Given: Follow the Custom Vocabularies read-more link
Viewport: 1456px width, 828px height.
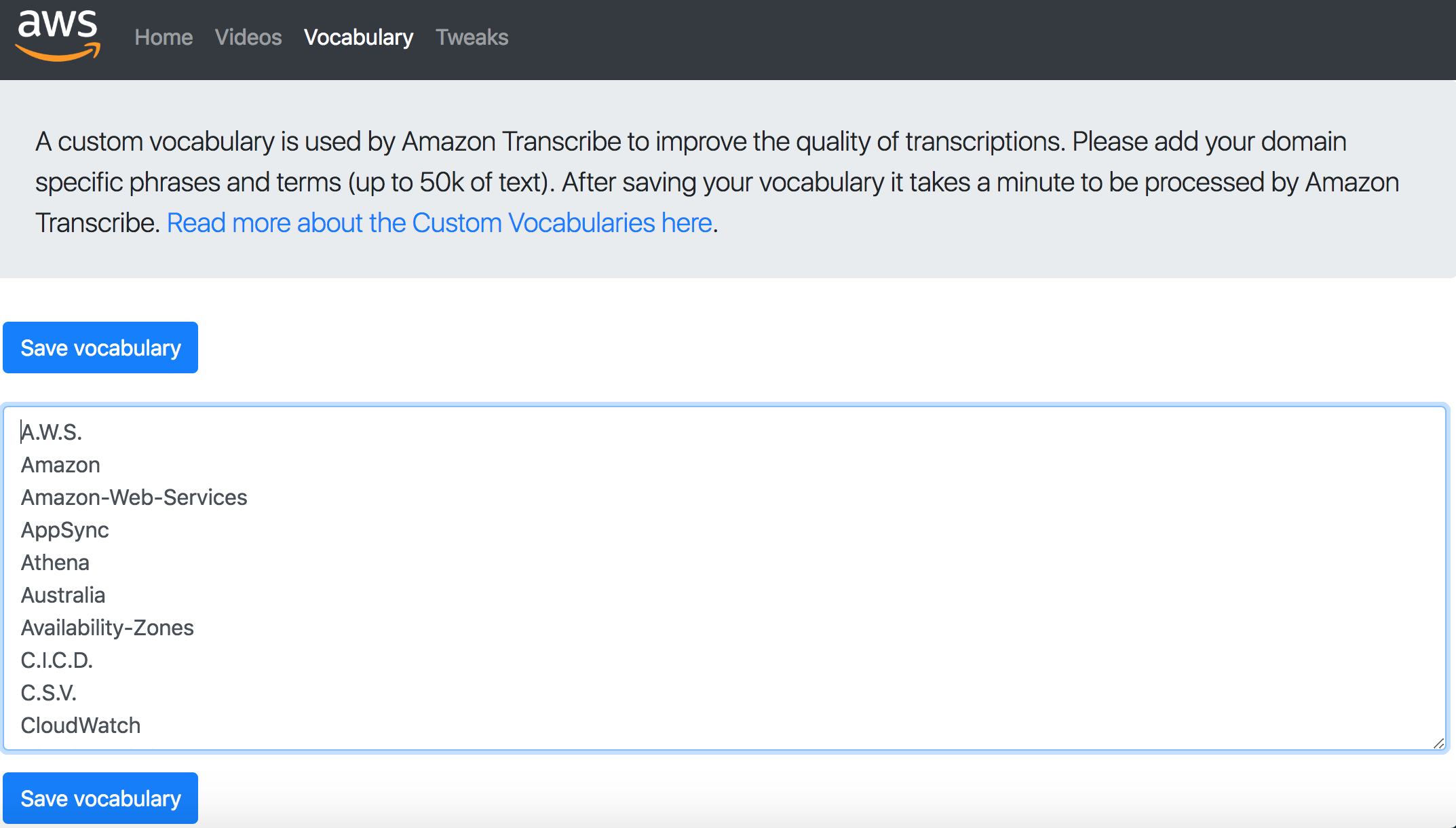Looking at the screenshot, I should tap(440, 223).
